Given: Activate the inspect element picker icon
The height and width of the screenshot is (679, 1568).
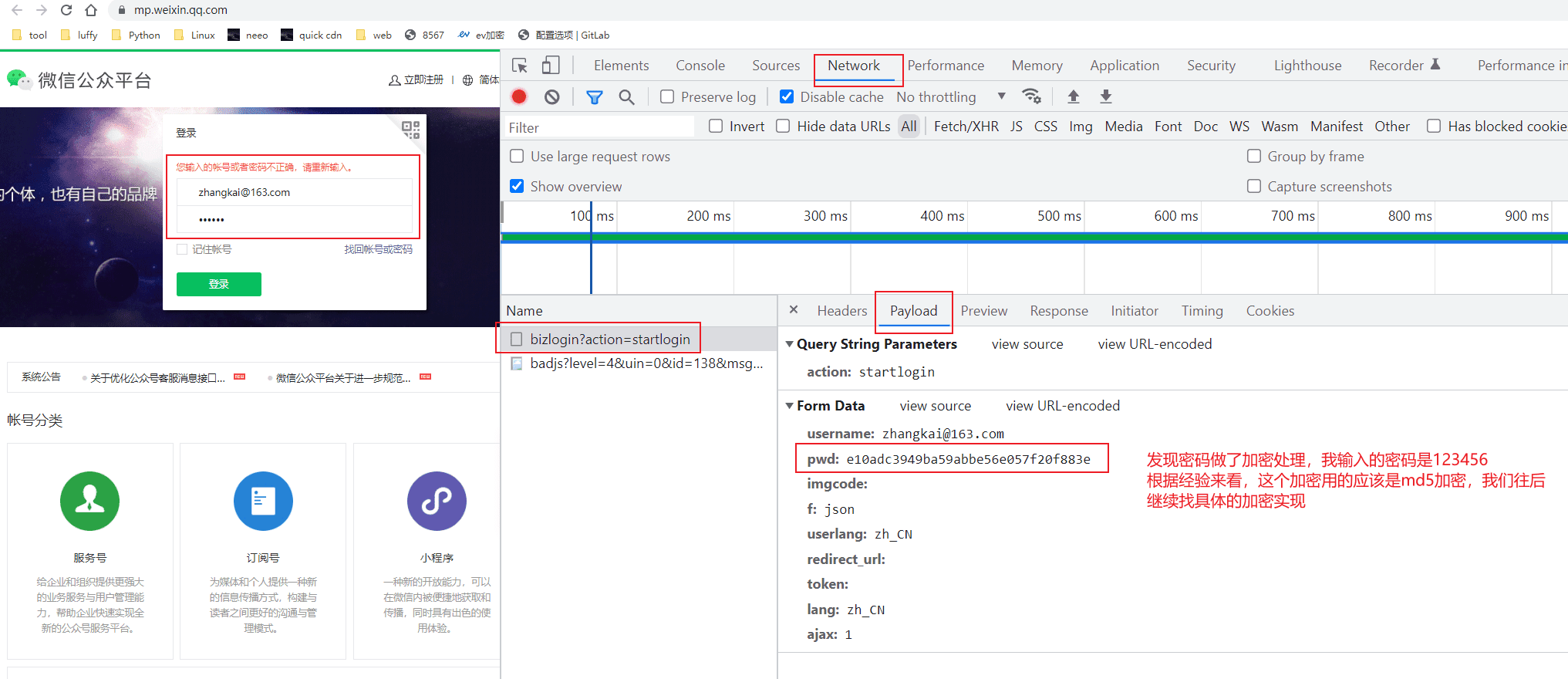Looking at the screenshot, I should coord(520,66).
